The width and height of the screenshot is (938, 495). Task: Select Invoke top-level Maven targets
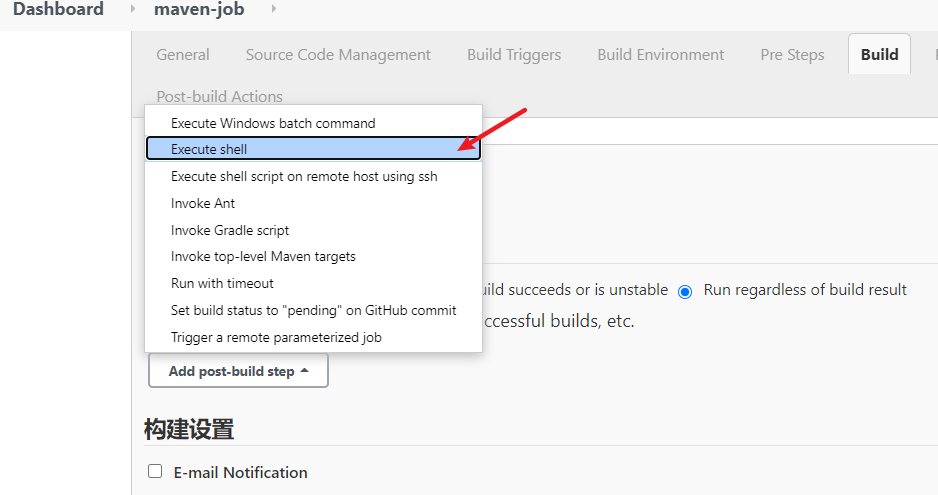point(313,257)
